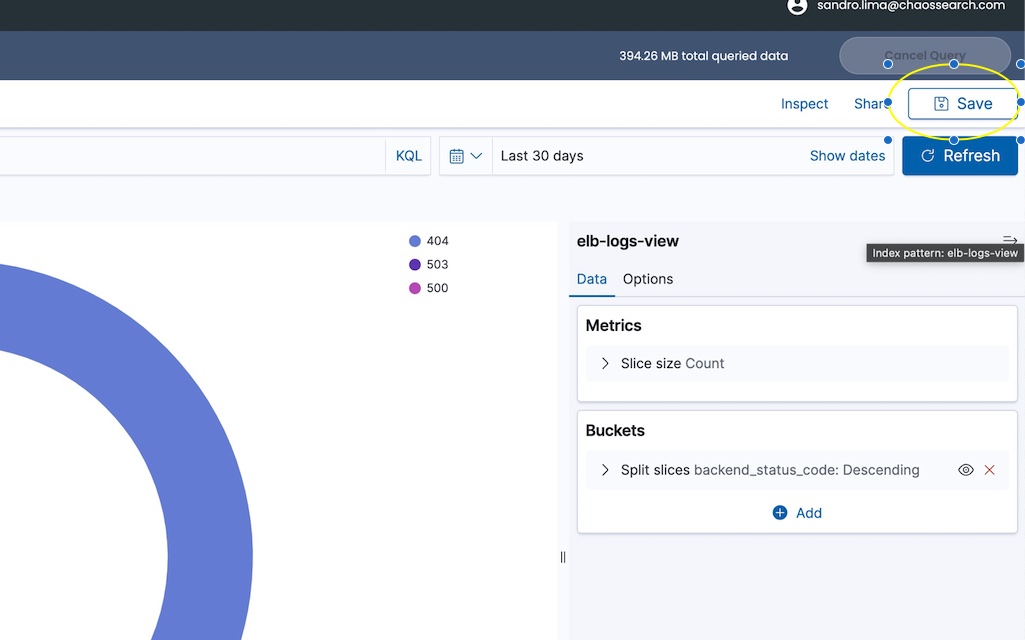Remove the Split slices bucket

click(x=990, y=470)
